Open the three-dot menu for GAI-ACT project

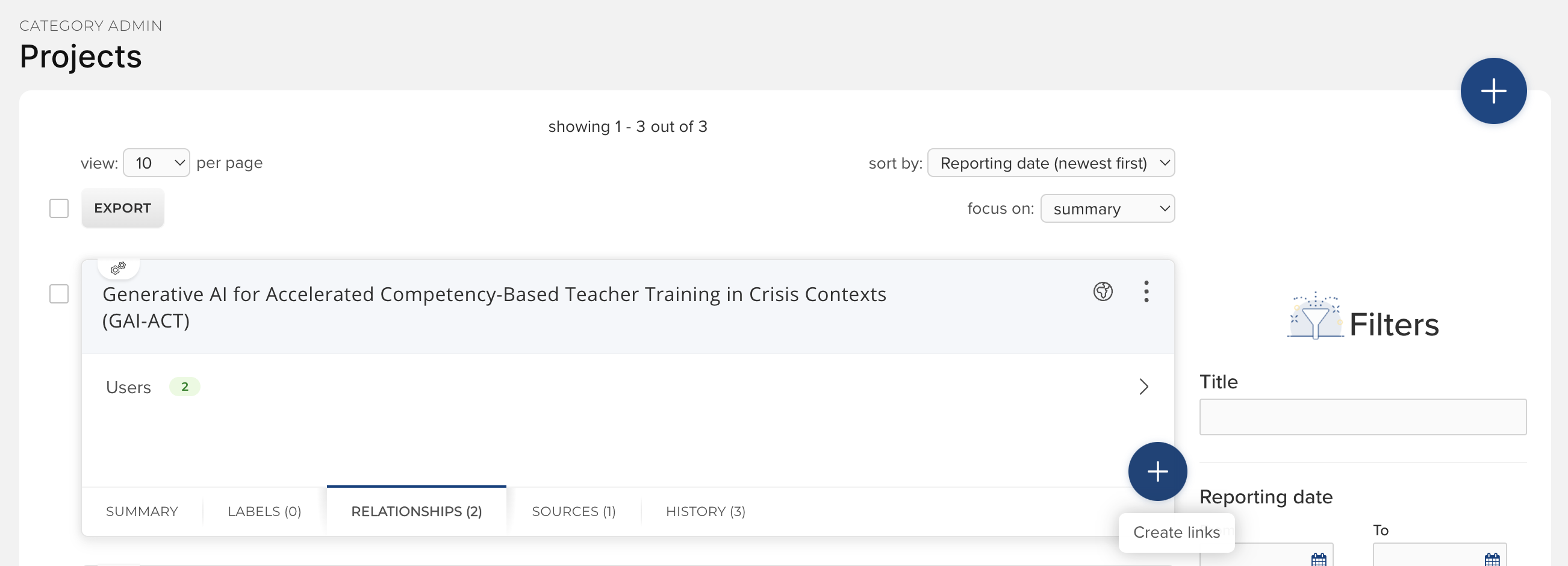(1145, 291)
